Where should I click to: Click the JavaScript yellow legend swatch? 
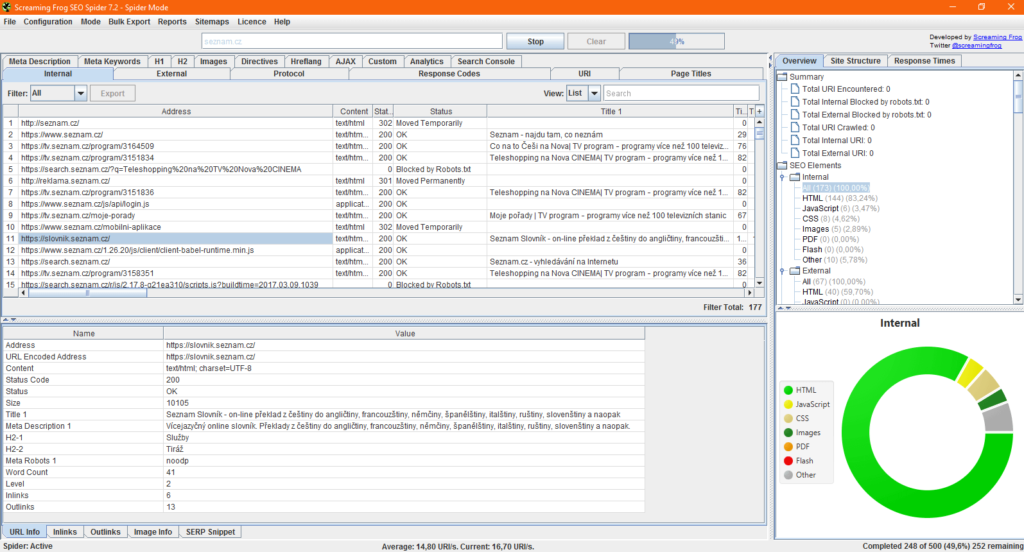coord(788,404)
